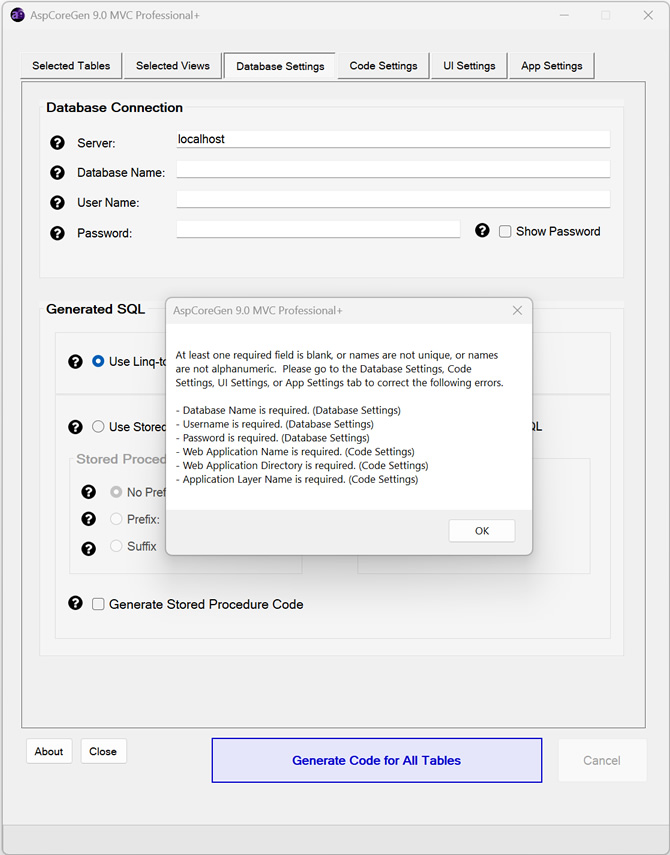
Task: Click 'Application Layer Name is required' line
Action: (x=297, y=479)
